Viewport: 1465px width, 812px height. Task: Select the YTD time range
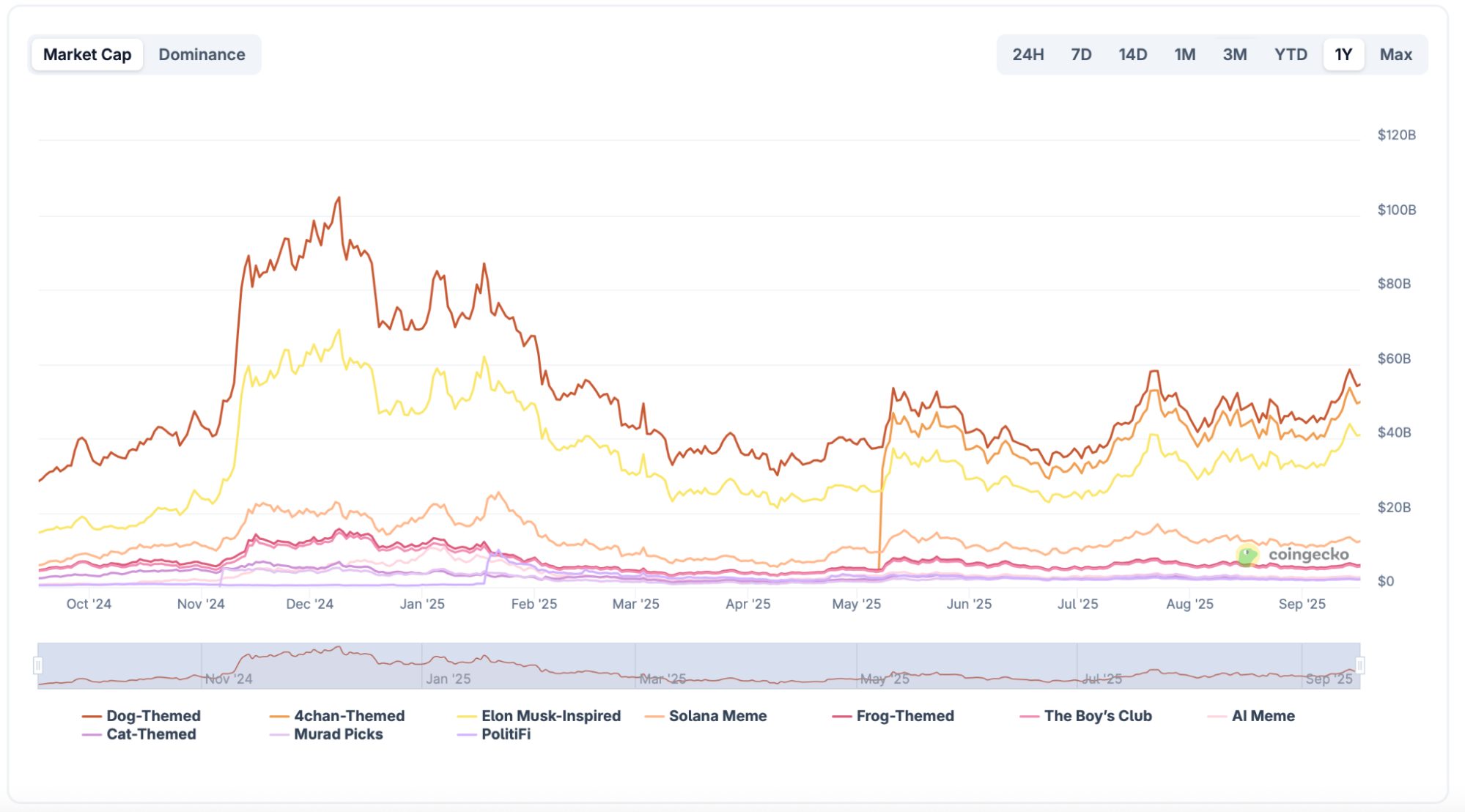(x=1291, y=54)
